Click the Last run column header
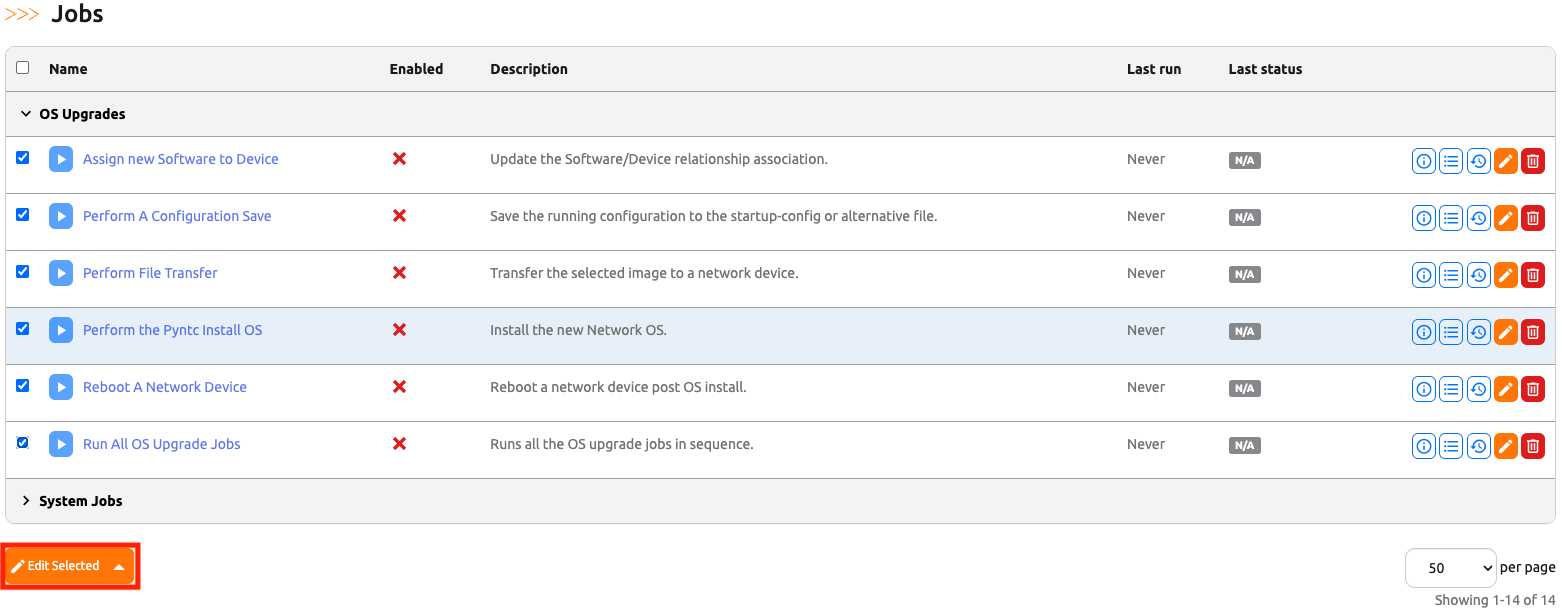The height and width of the screenshot is (615, 1562). [x=1153, y=69]
